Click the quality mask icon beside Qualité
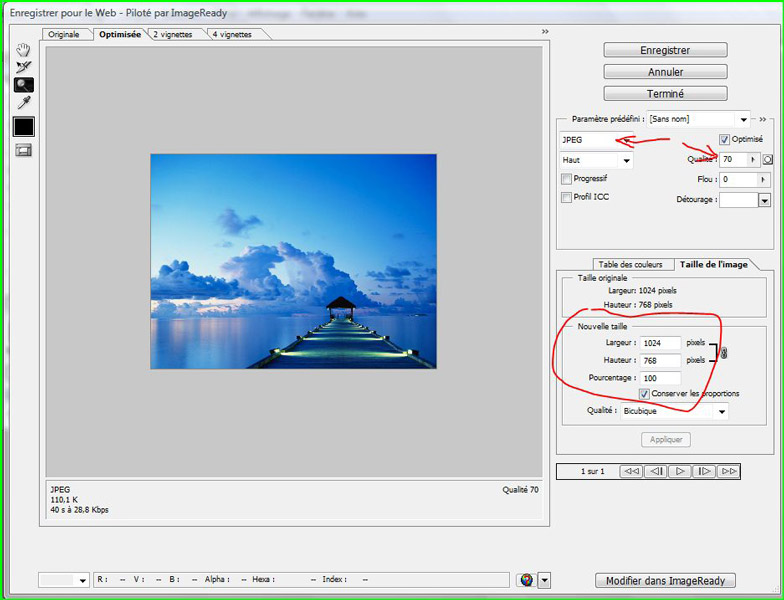784x600 pixels. [768, 159]
